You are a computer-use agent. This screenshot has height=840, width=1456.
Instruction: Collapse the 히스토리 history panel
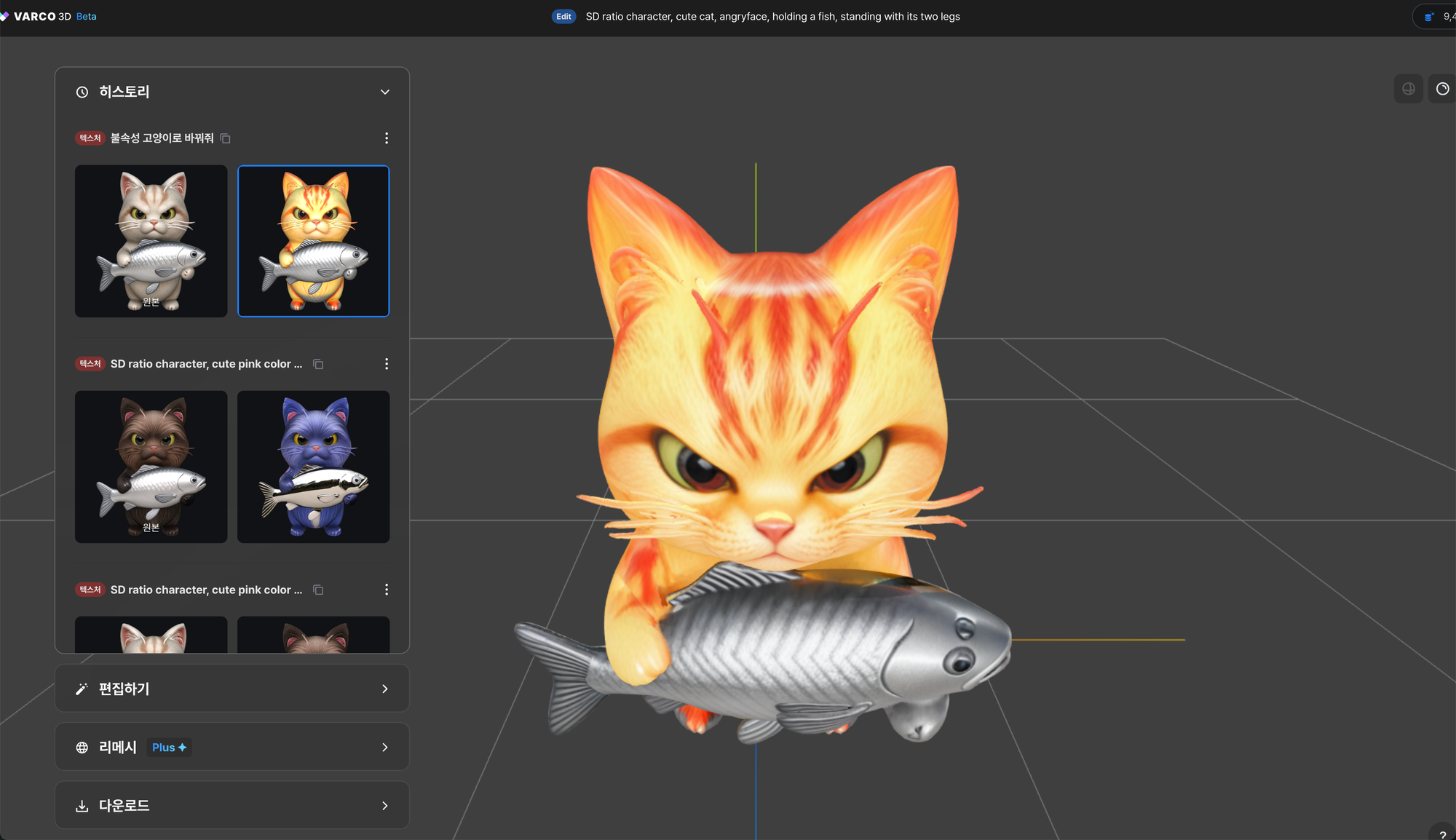[384, 92]
